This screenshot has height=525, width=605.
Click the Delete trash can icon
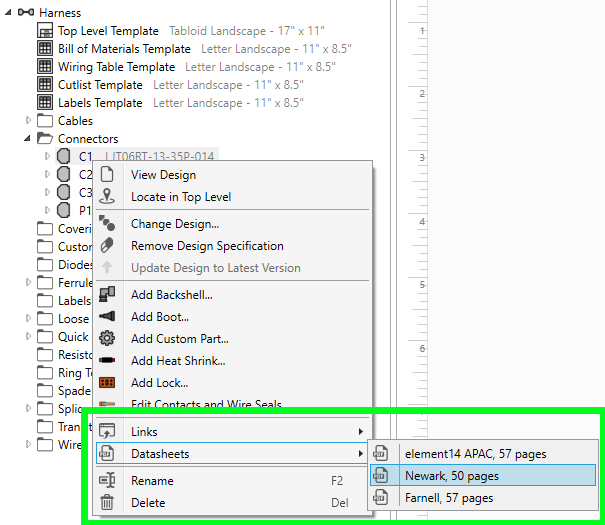107,502
